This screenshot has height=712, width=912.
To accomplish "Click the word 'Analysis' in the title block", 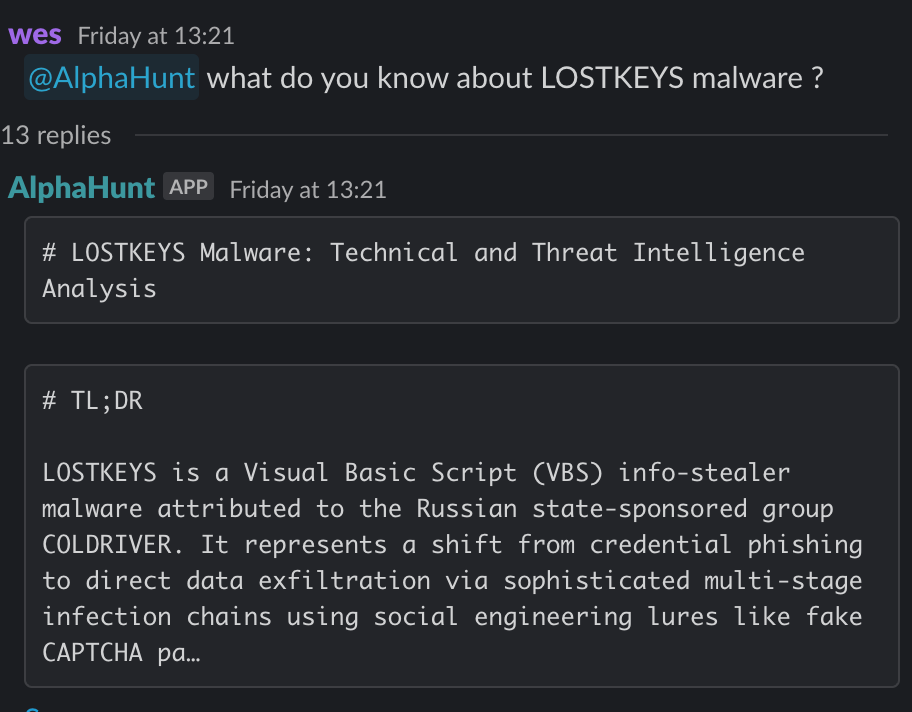I will (x=99, y=289).
